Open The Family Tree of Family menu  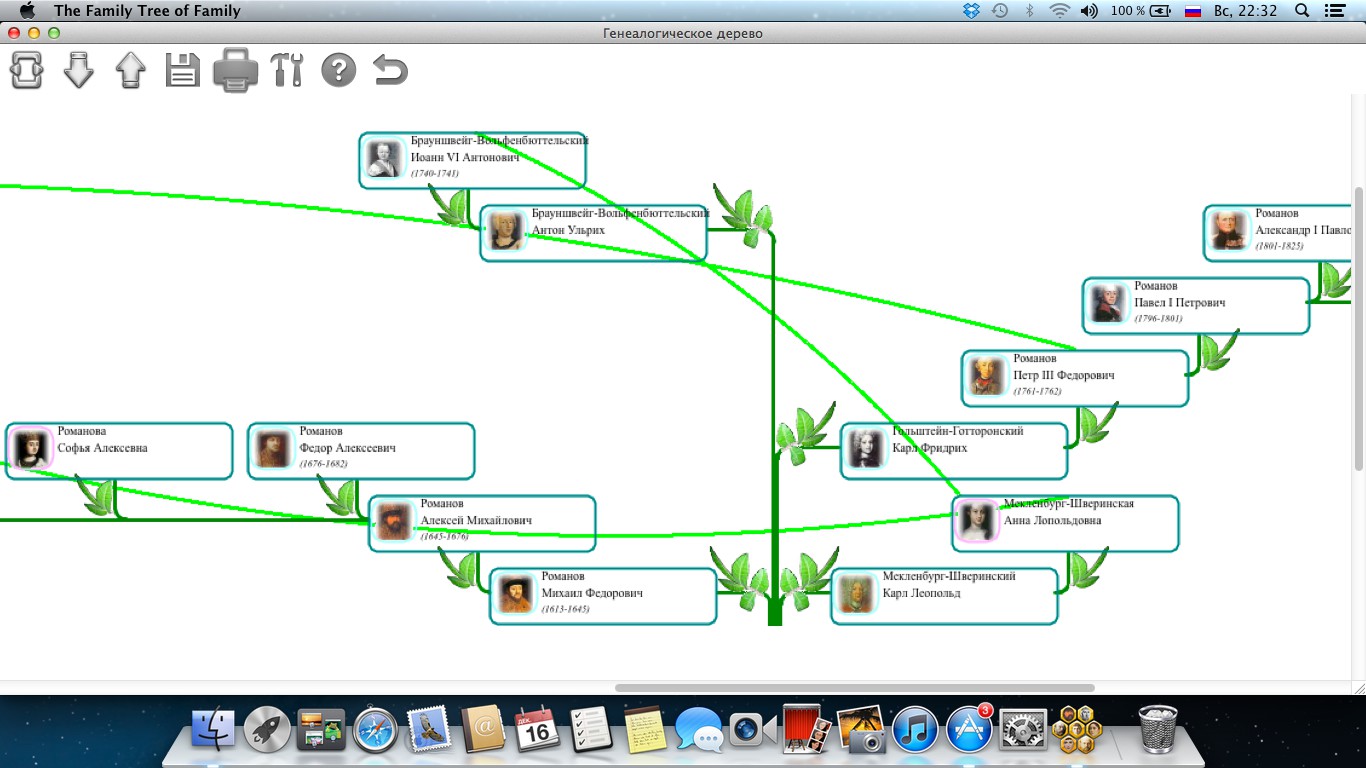pos(147,11)
